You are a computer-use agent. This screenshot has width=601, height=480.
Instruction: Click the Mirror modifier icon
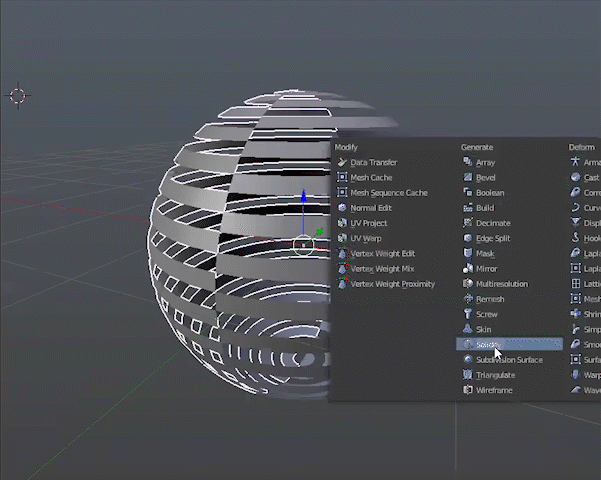tap(468, 269)
